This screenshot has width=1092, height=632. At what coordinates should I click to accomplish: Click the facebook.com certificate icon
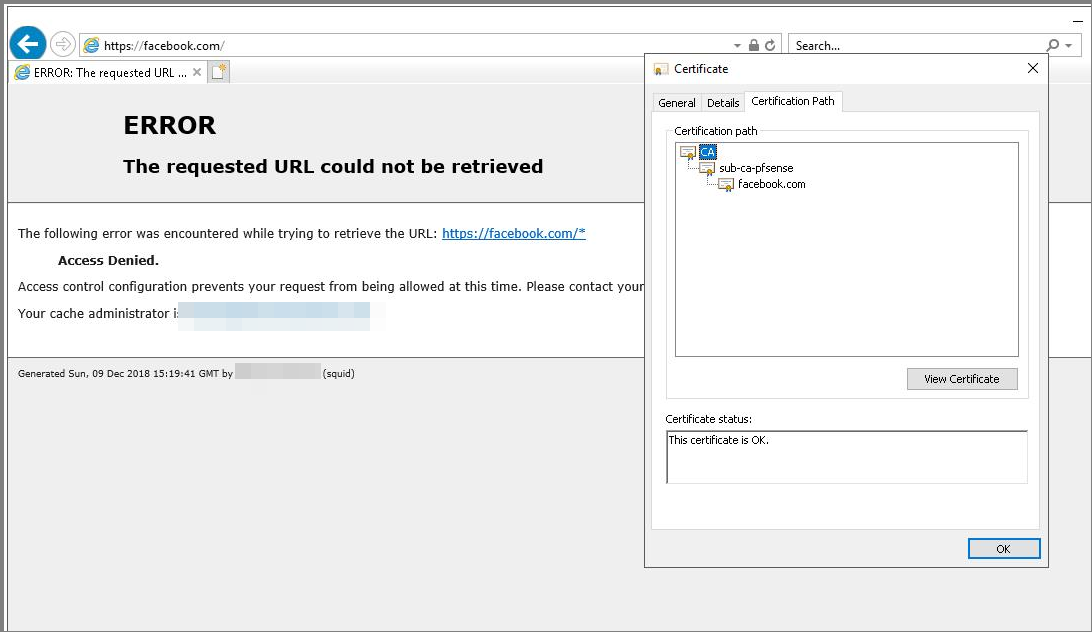coord(726,185)
